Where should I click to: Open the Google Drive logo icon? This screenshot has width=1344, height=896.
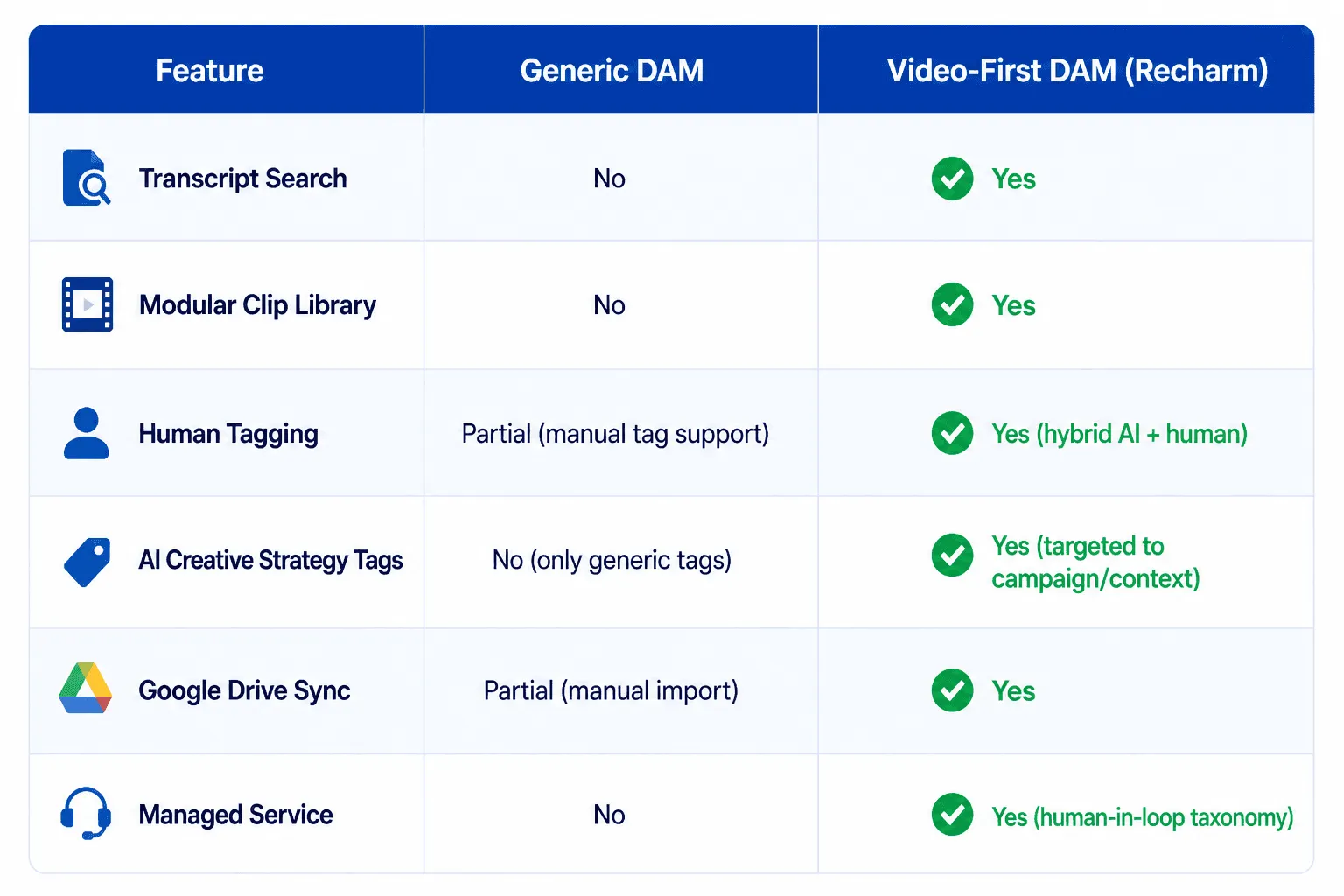point(86,689)
